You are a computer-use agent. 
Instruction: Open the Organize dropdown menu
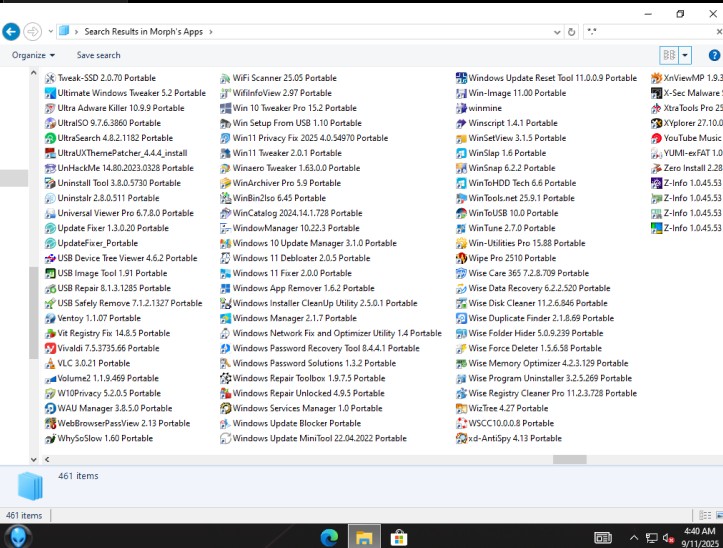(34, 55)
